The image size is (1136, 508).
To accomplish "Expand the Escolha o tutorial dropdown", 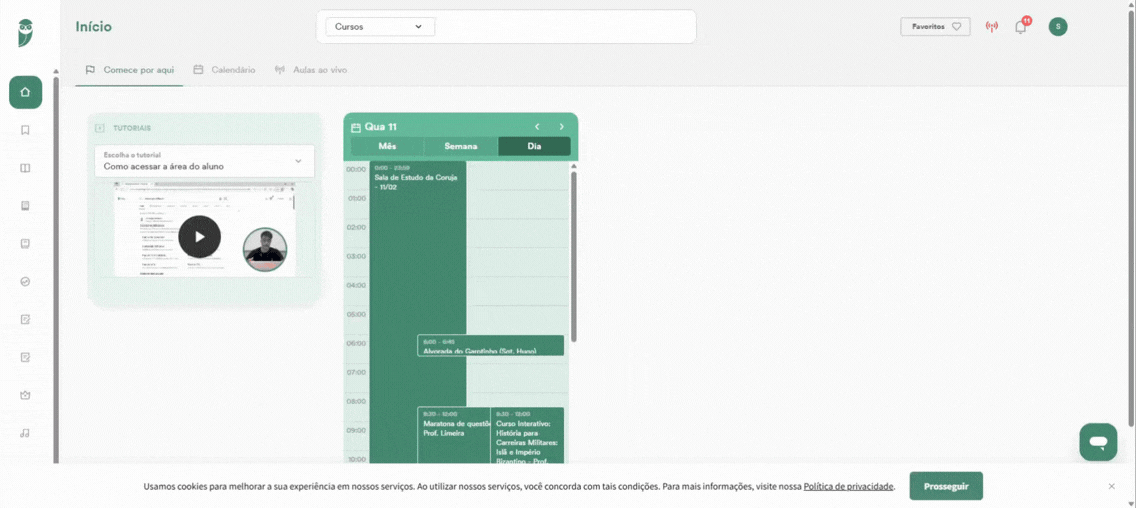I will click(204, 161).
